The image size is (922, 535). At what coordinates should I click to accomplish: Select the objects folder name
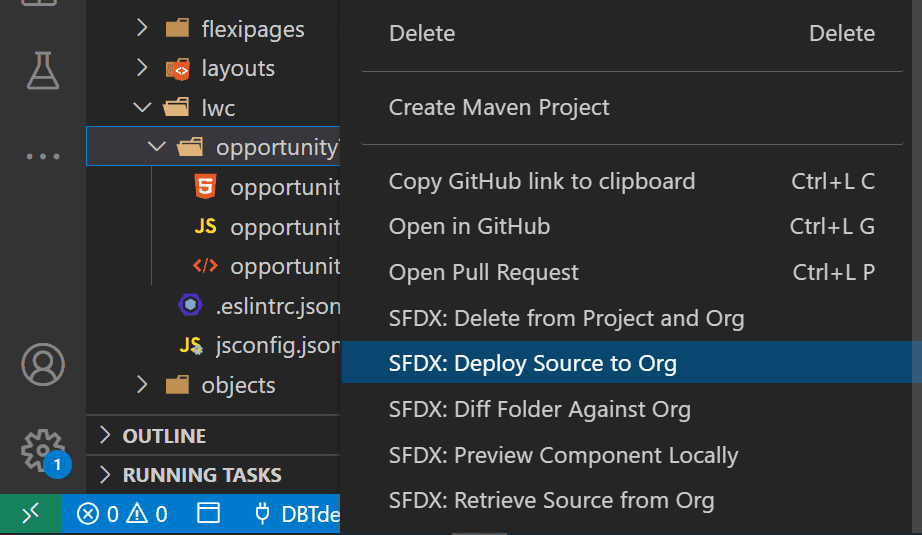click(x=238, y=386)
